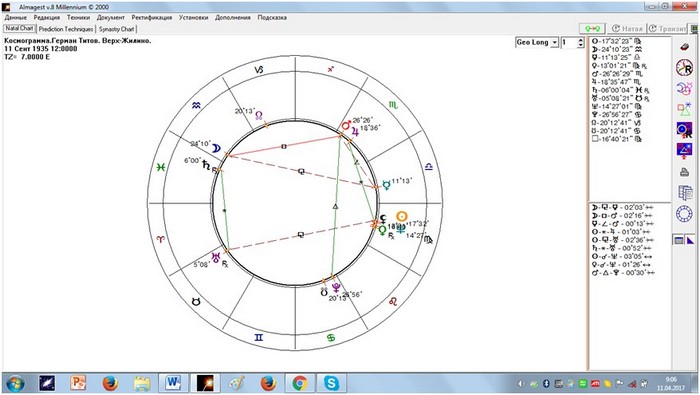Open Chrome from the taskbar

click(300, 383)
